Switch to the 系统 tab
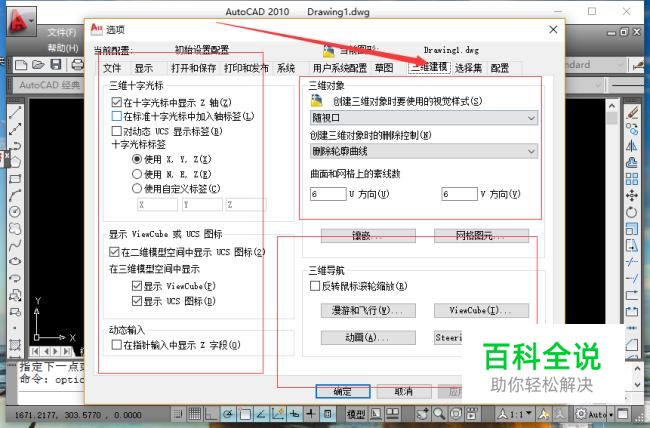This screenshot has height=428, width=650. (286, 68)
